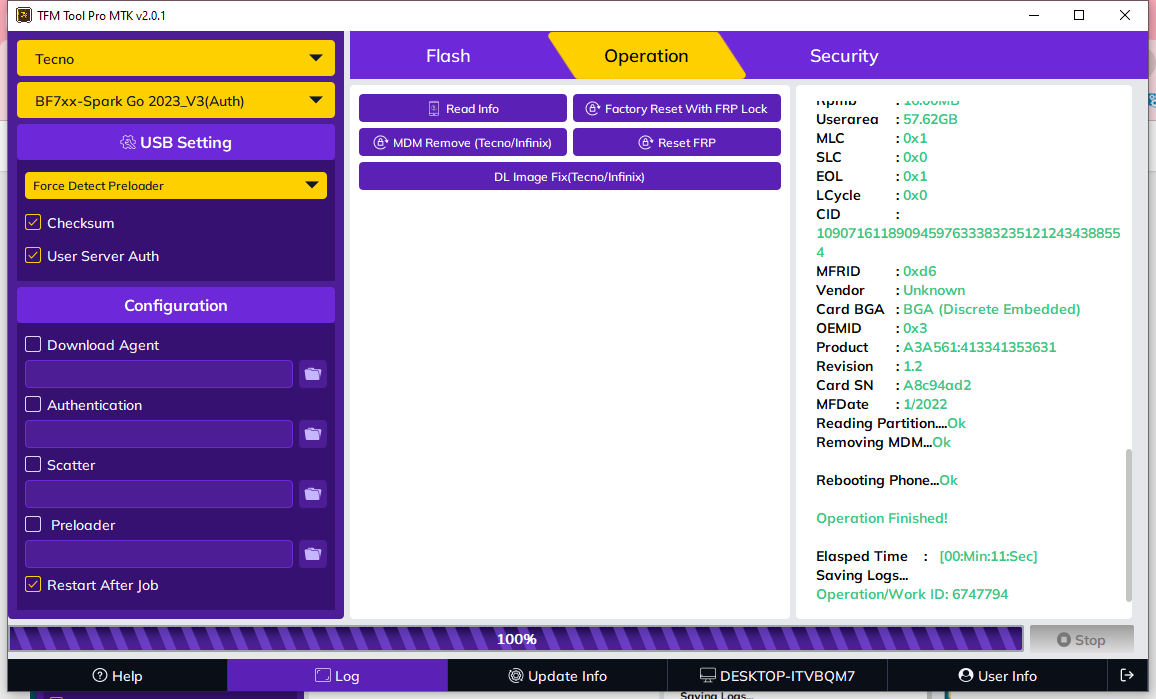Click the USB Setting gear icon
The image size is (1156, 699).
point(128,142)
